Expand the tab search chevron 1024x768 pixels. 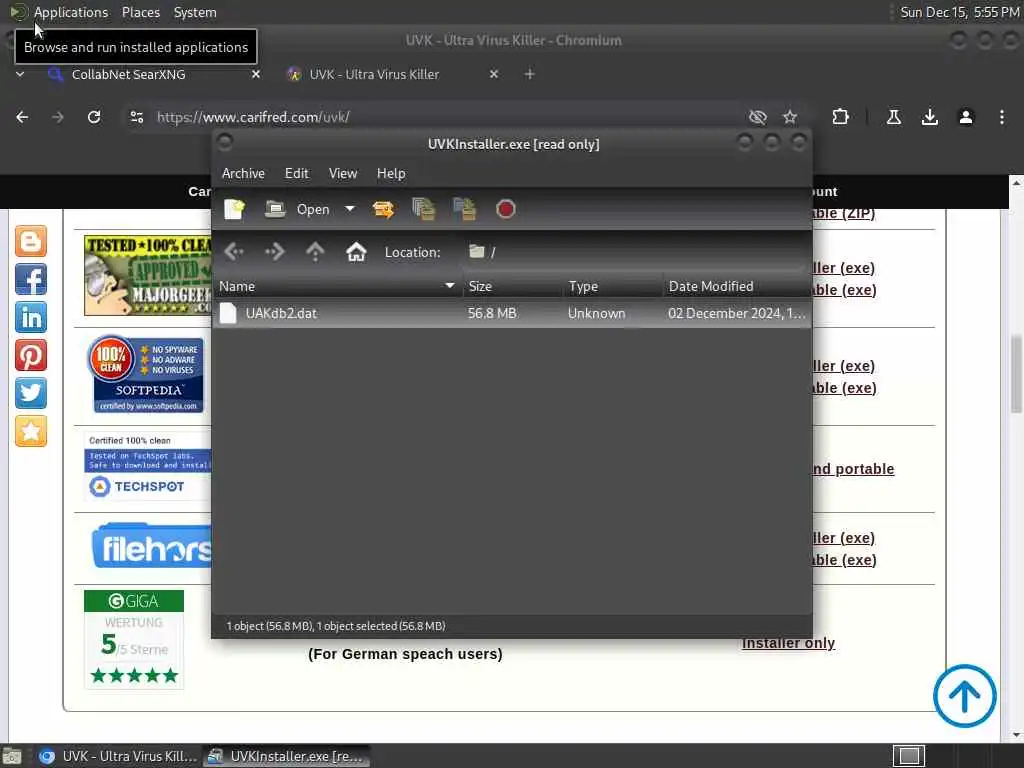[20, 74]
